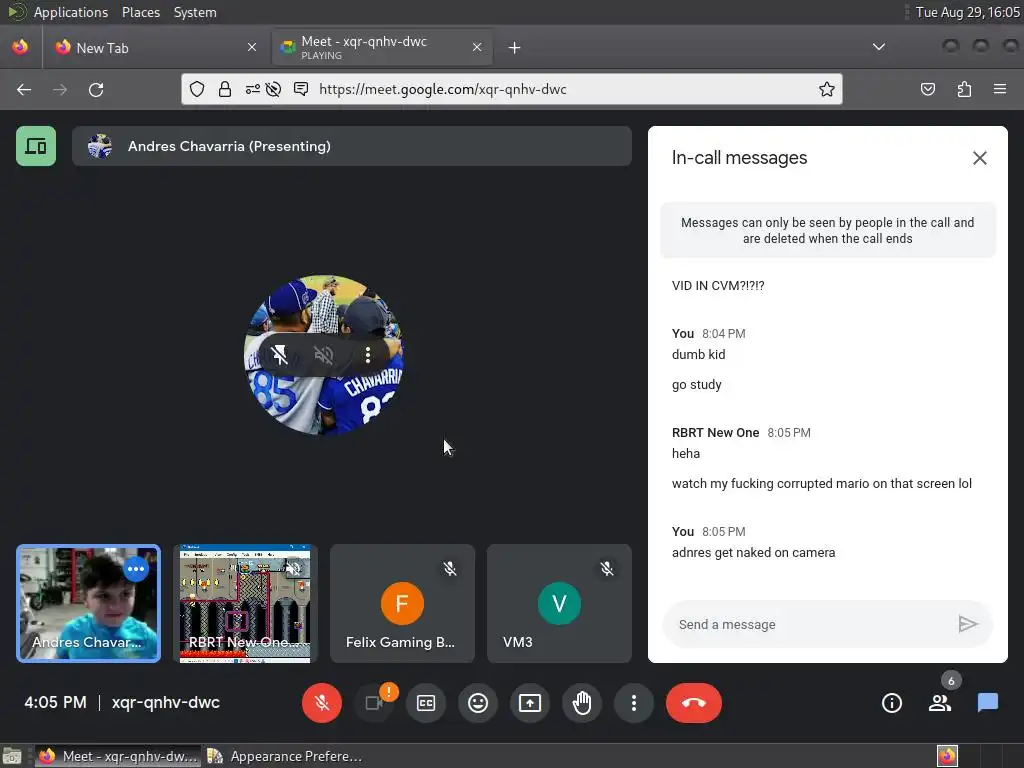Close the Meet browser tab
The height and width of the screenshot is (768, 1024).
point(477,47)
